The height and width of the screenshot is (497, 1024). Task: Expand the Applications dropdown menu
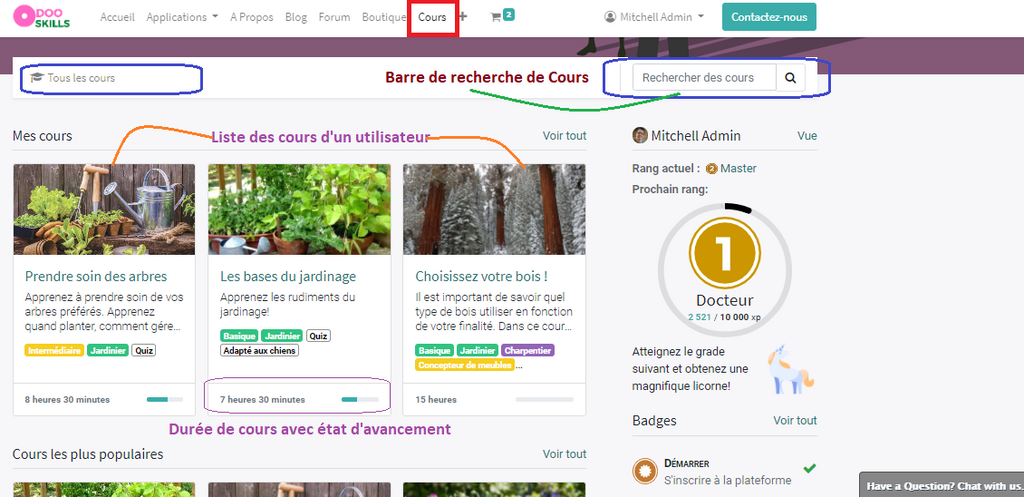(182, 17)
